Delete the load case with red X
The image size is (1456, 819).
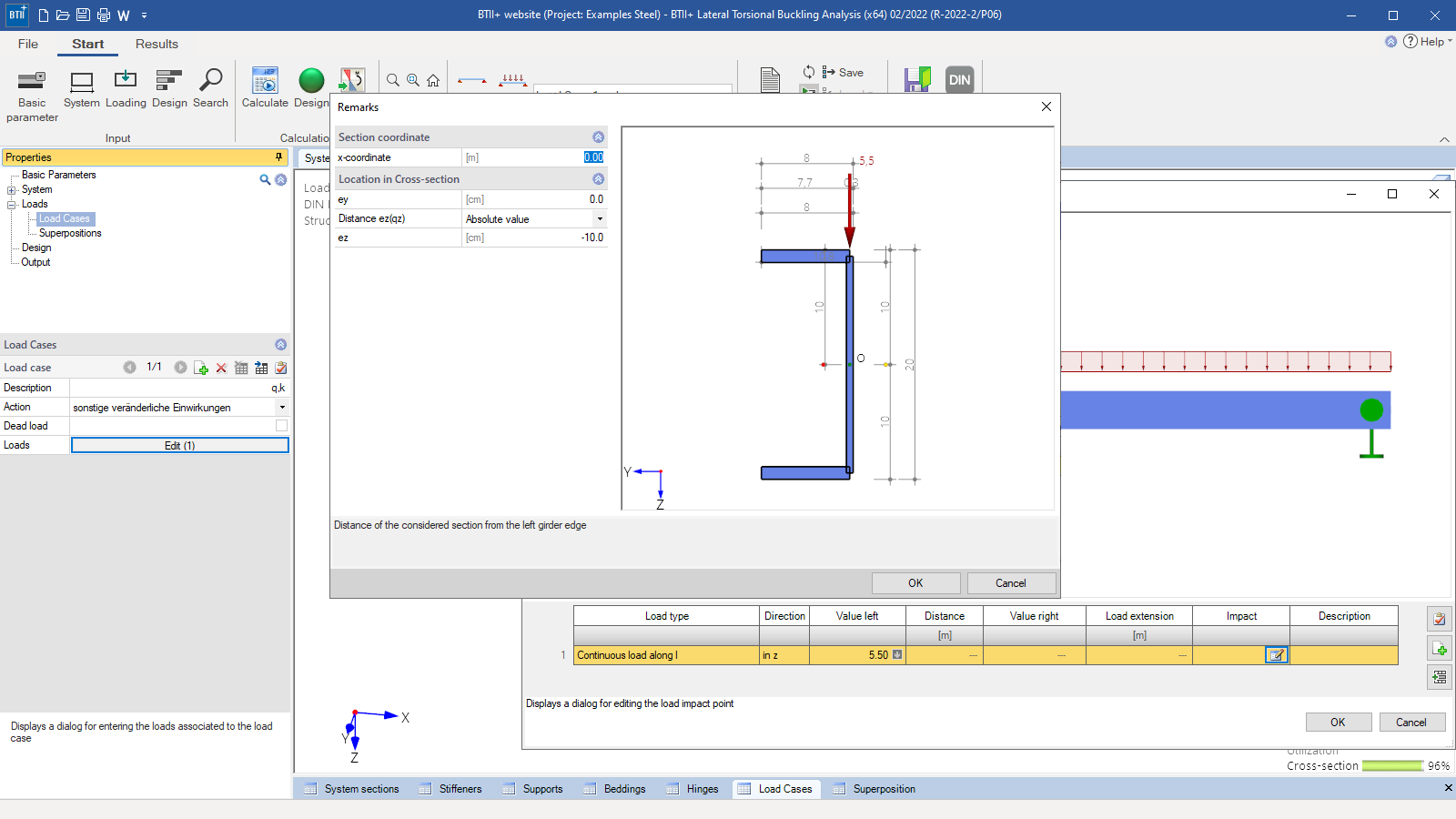tap(221, 368)
